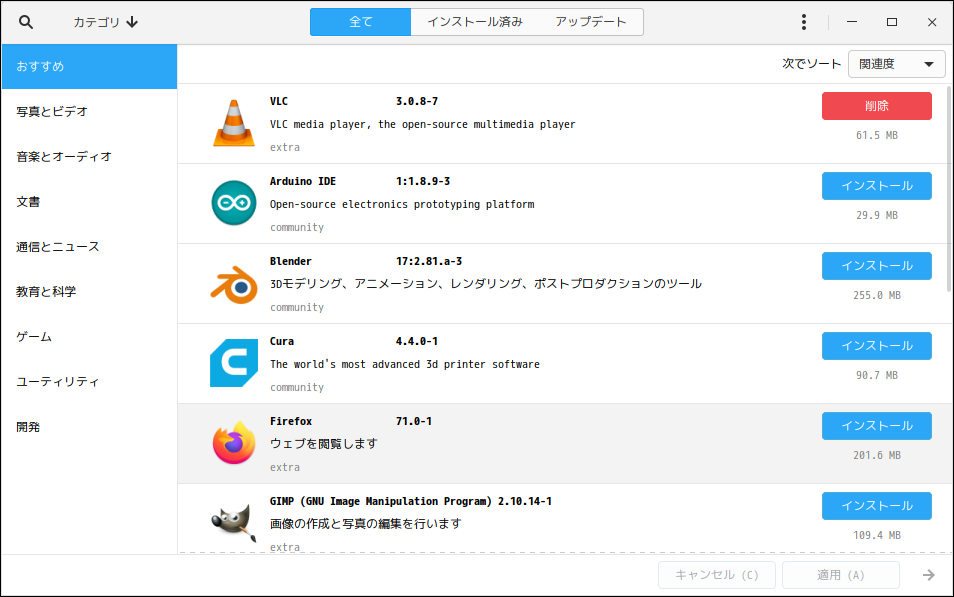
Task: Click the Arduino IDE app icon
Action: point(234,203)
